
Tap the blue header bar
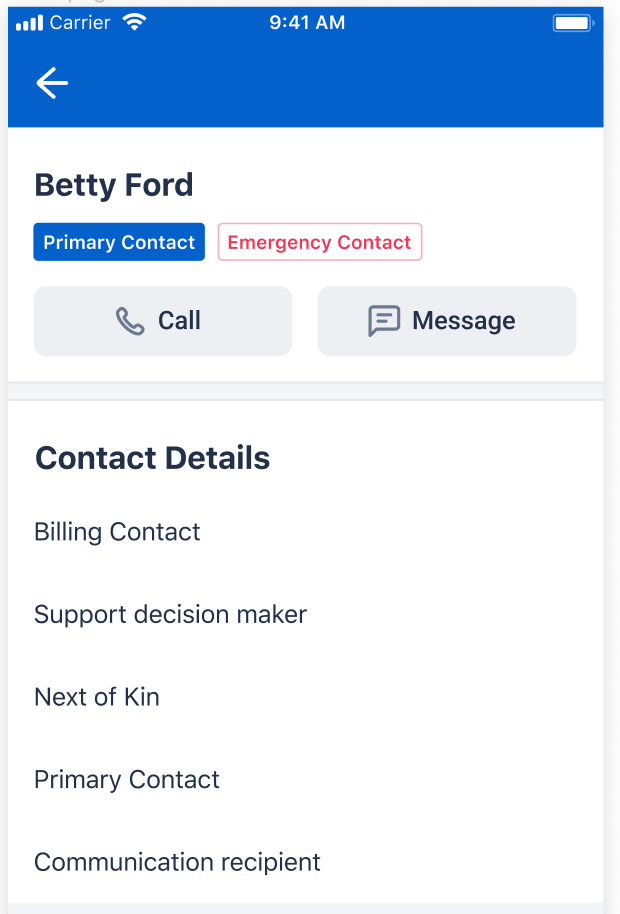point(305,68)
